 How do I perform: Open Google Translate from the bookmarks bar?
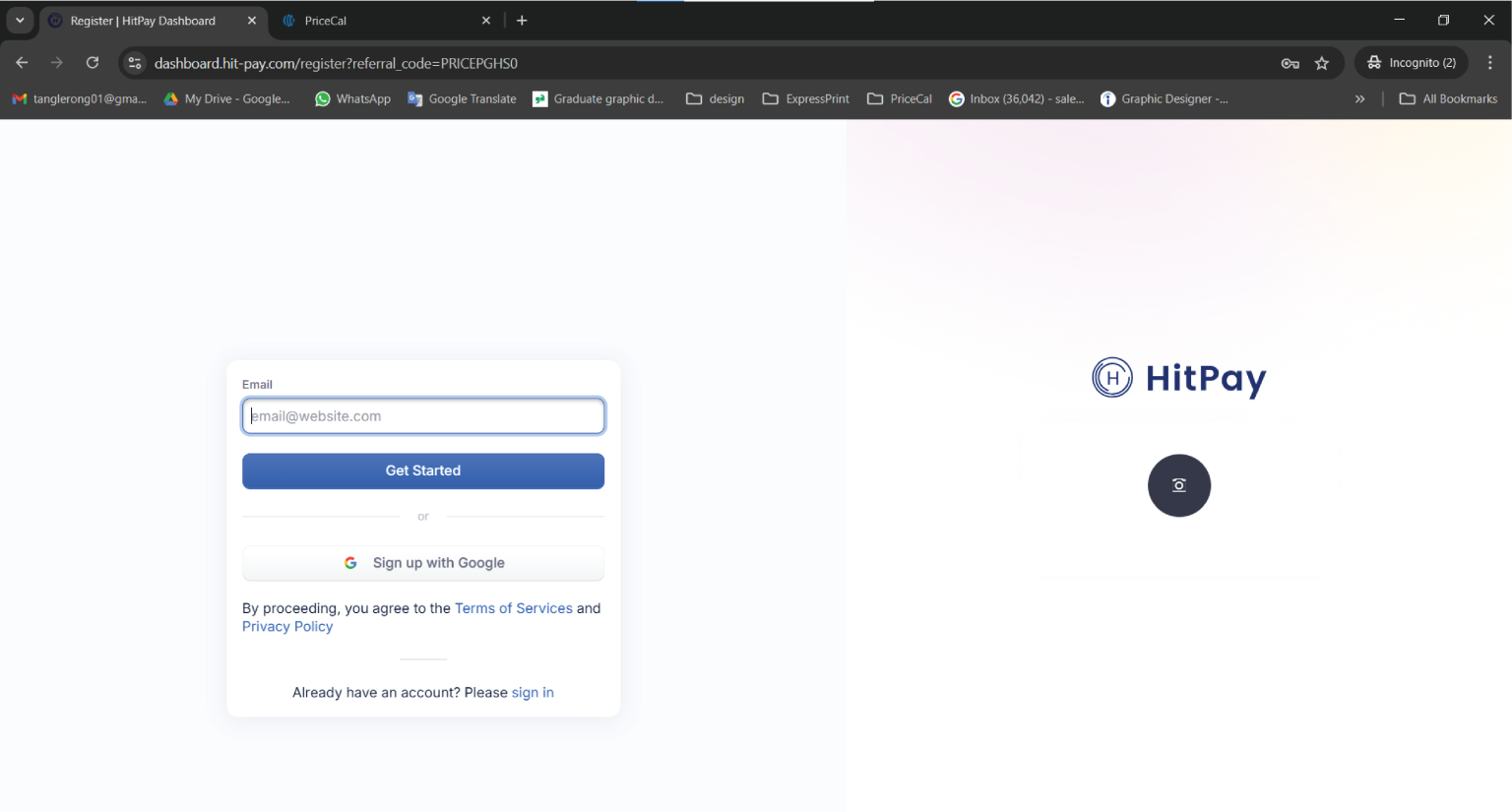pos(462,98)
